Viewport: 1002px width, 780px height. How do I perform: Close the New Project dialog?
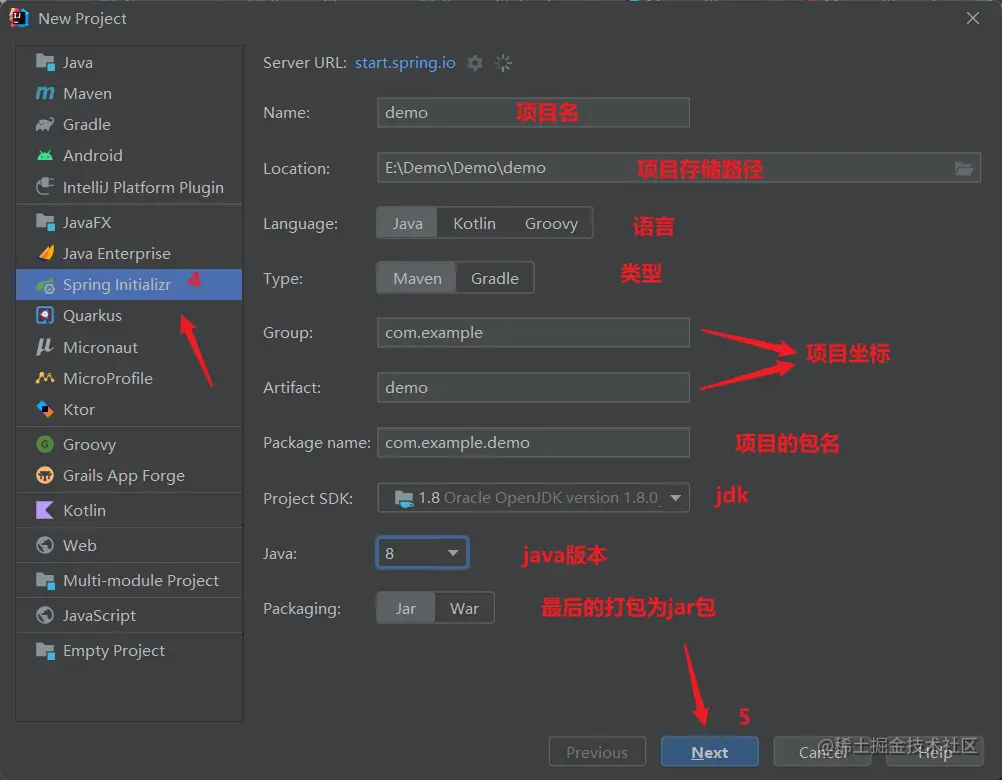(973, 18)
